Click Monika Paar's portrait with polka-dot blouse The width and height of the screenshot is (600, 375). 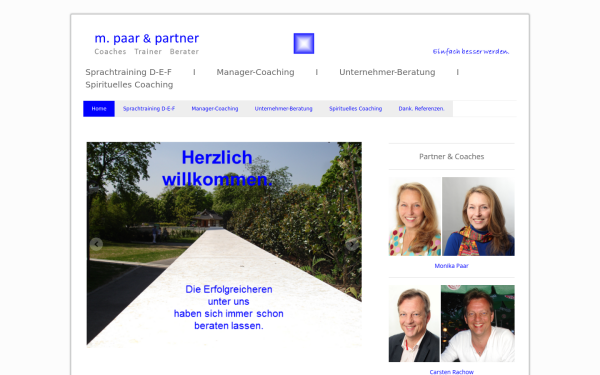click(x=415, y=216)
